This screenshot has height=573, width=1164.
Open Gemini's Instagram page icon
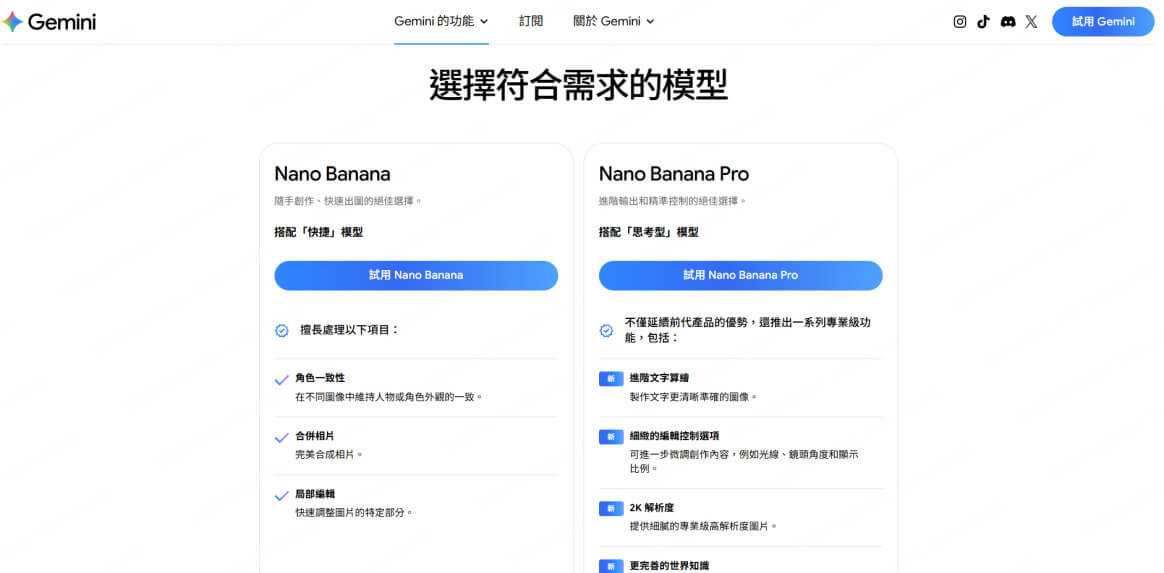pos(960,22)
